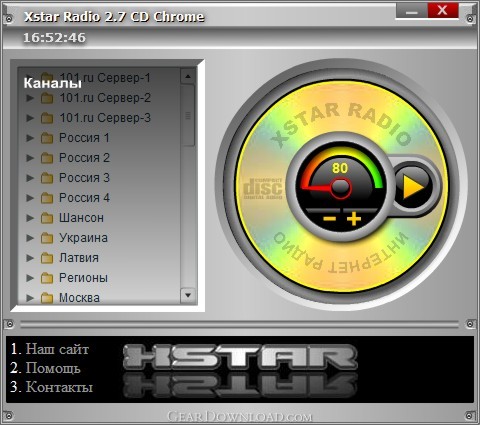Select the Латвия label

[x=79, y=258]
